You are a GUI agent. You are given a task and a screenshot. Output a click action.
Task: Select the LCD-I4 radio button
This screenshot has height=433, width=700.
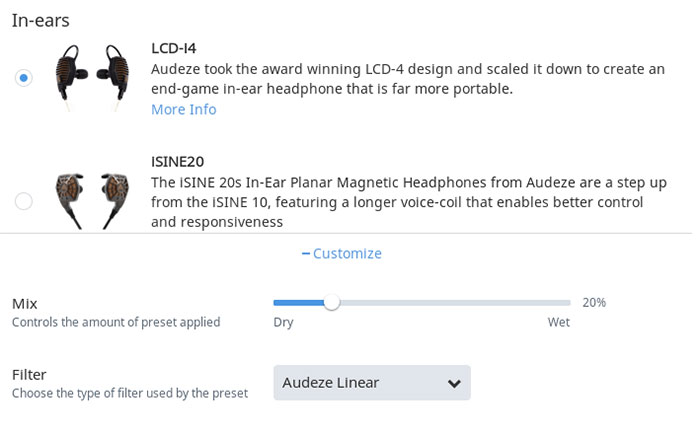[24, 78]
